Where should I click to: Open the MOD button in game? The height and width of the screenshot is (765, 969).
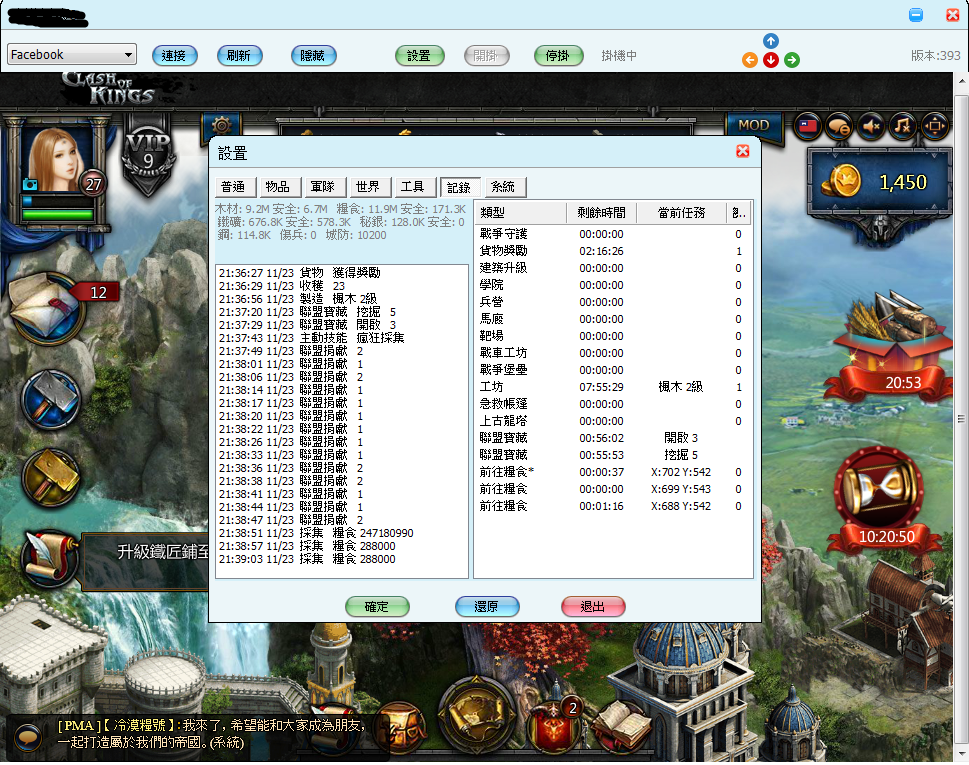754,125
